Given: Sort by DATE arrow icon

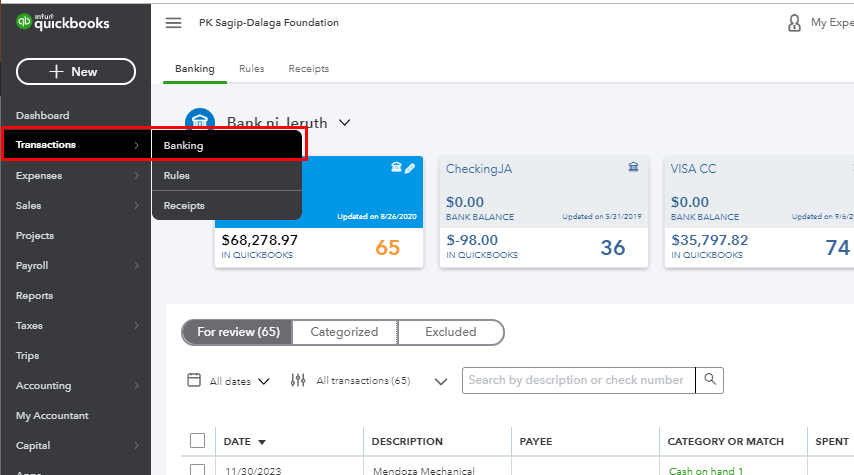Looking at the screenshot, I should click(x=262, y=442).
